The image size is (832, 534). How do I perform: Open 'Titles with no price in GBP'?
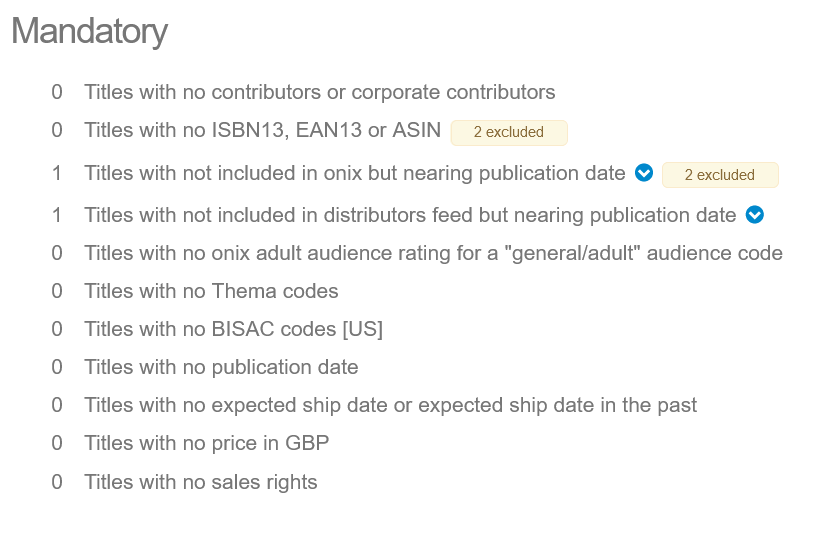pos(206,443)
